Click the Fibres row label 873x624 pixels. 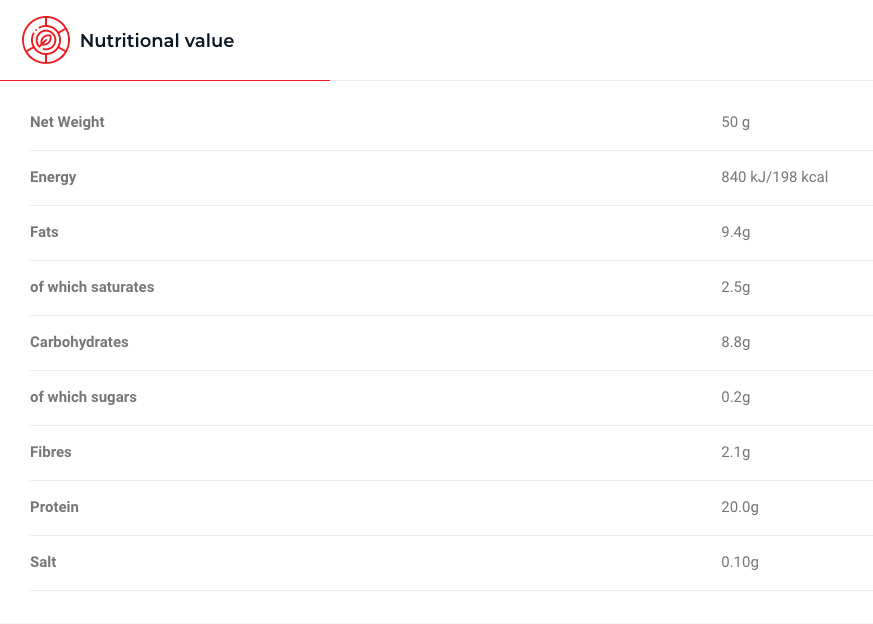(51, 452)
